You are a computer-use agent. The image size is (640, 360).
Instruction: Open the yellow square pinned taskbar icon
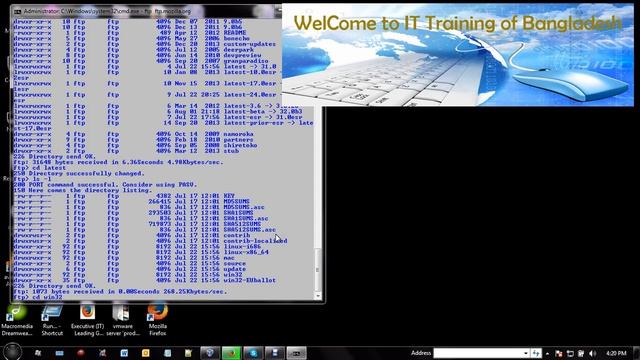pos(145,353)
